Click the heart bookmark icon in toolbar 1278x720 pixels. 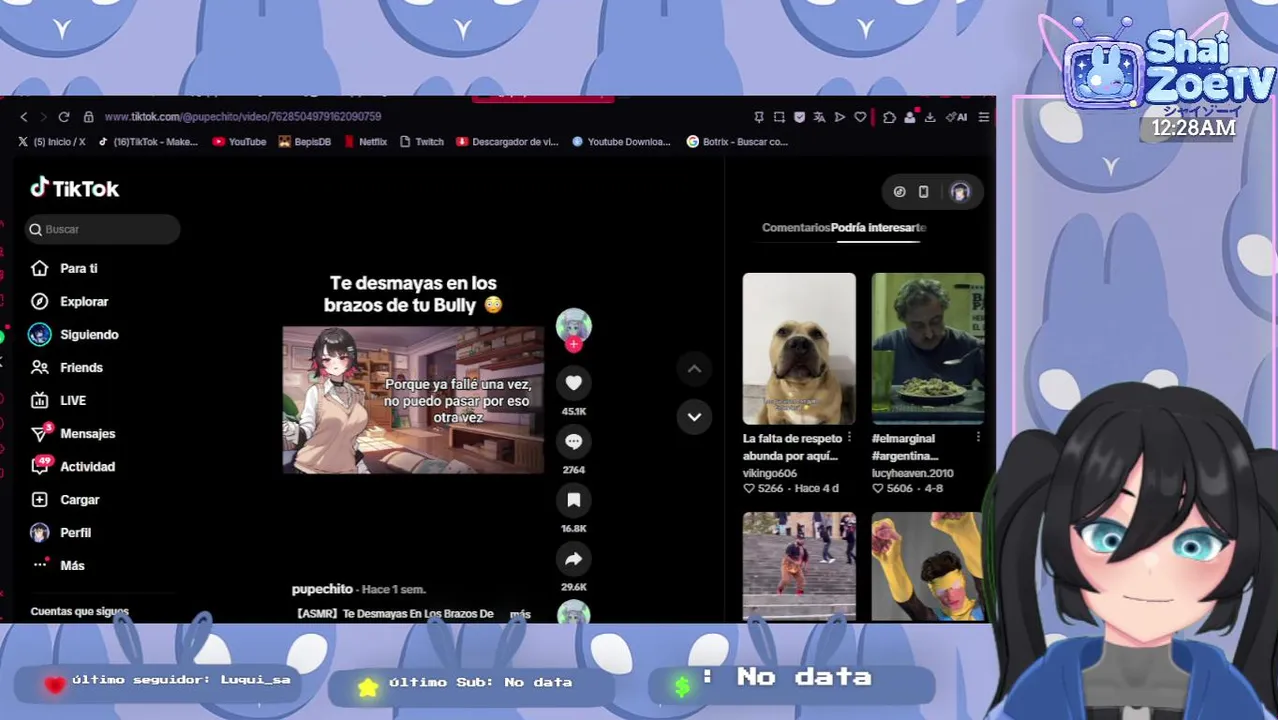coord(860,117)
